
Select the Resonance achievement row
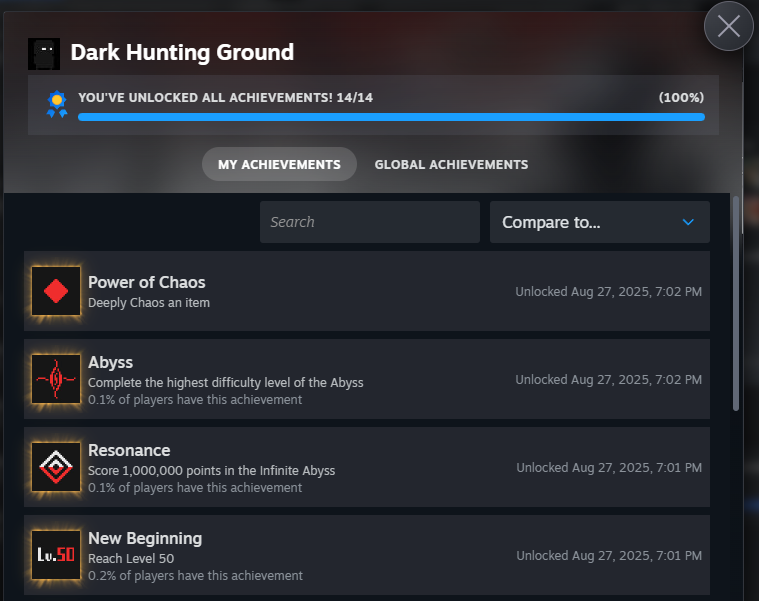pyautogui.click(x=367, y=467)
